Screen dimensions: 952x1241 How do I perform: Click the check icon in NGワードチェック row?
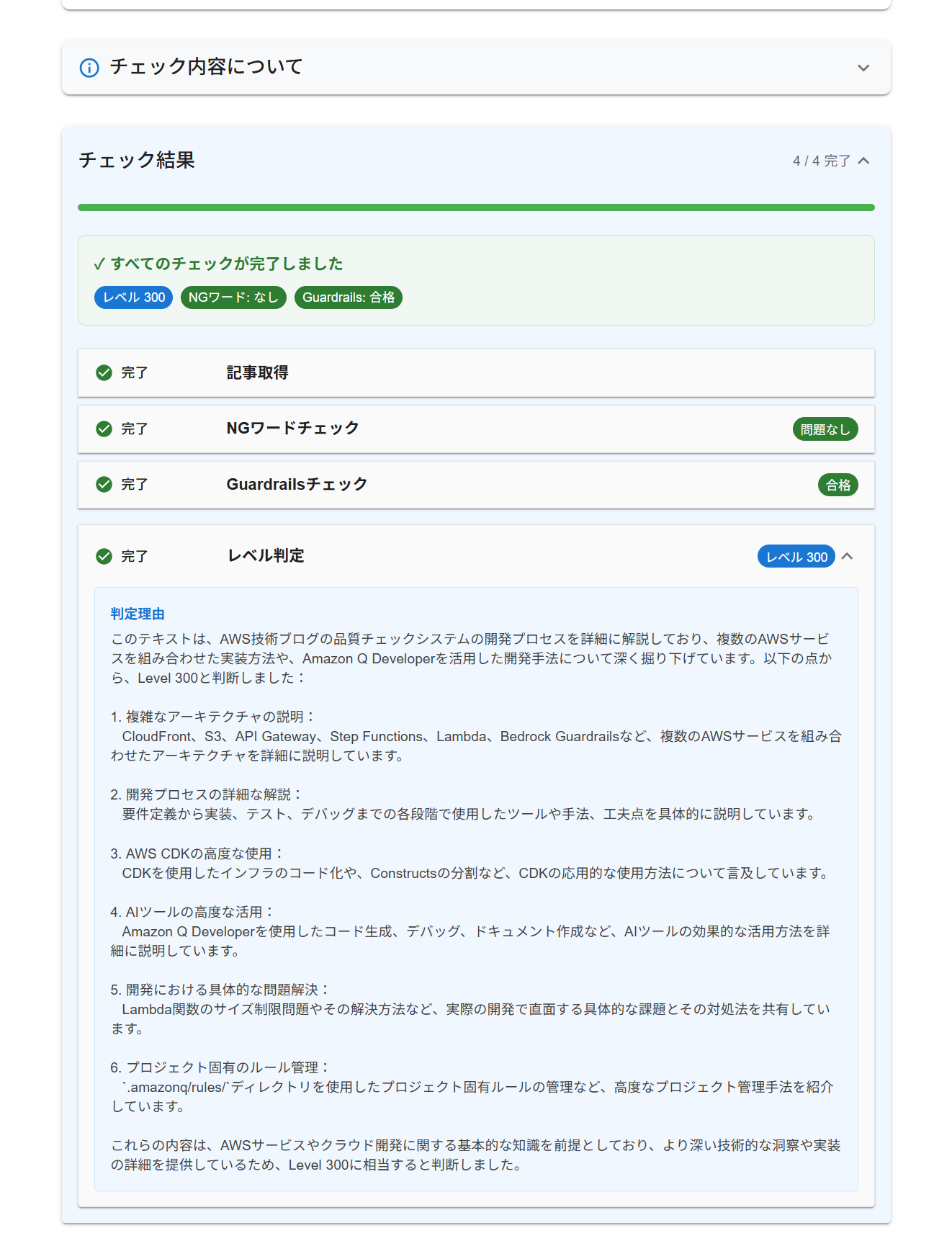pyautogui.click(x=104, y=429)
